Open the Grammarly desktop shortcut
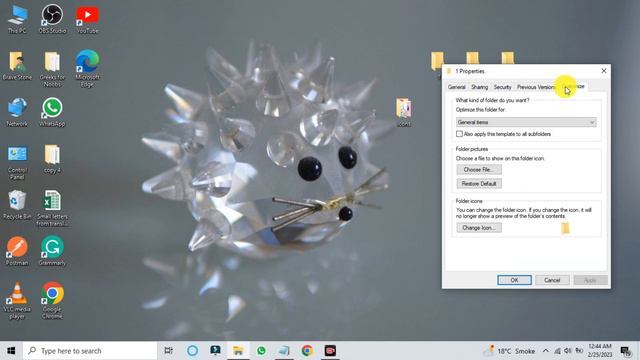Viewport: 640px width, 360px height. point(52,251)
